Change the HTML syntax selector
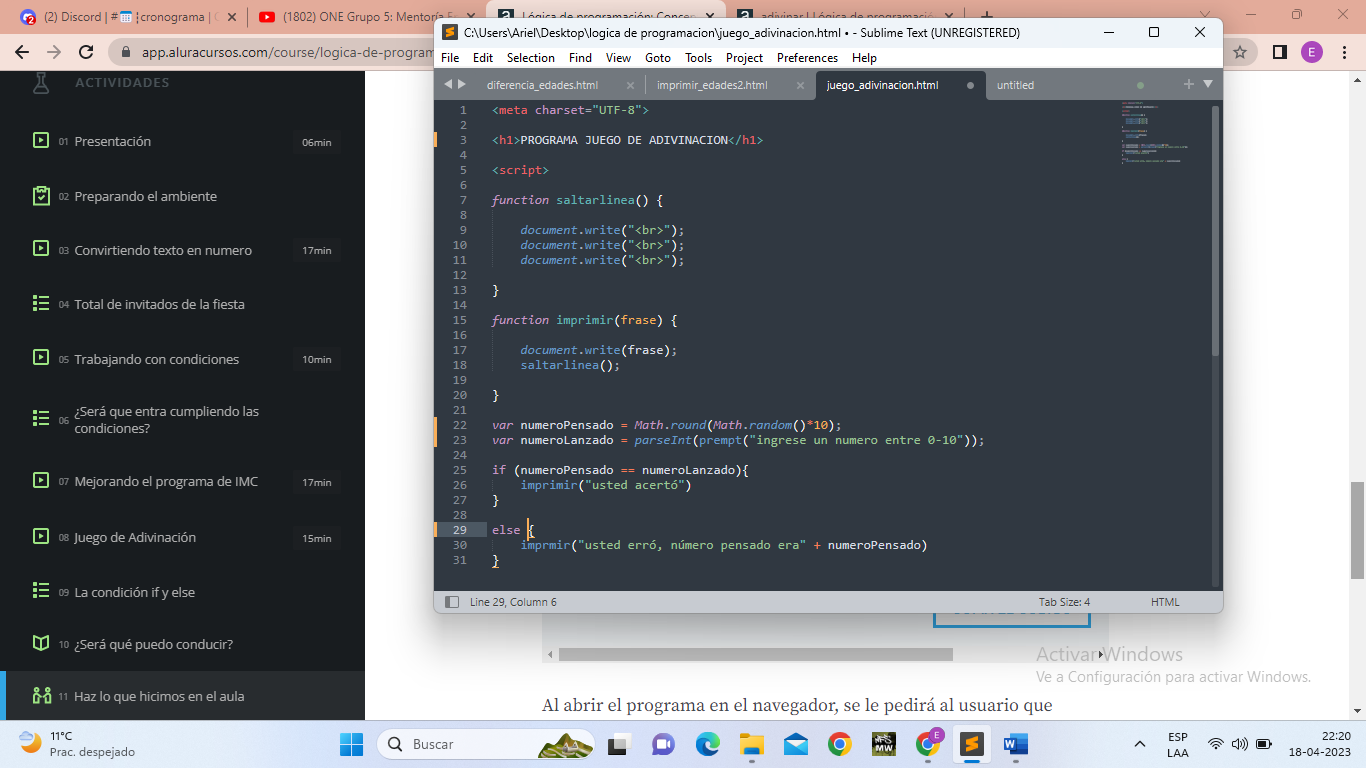Image resolution: width=1366 pixels, height=768 pixels. pyautogui.click(x=1165, y=602)
